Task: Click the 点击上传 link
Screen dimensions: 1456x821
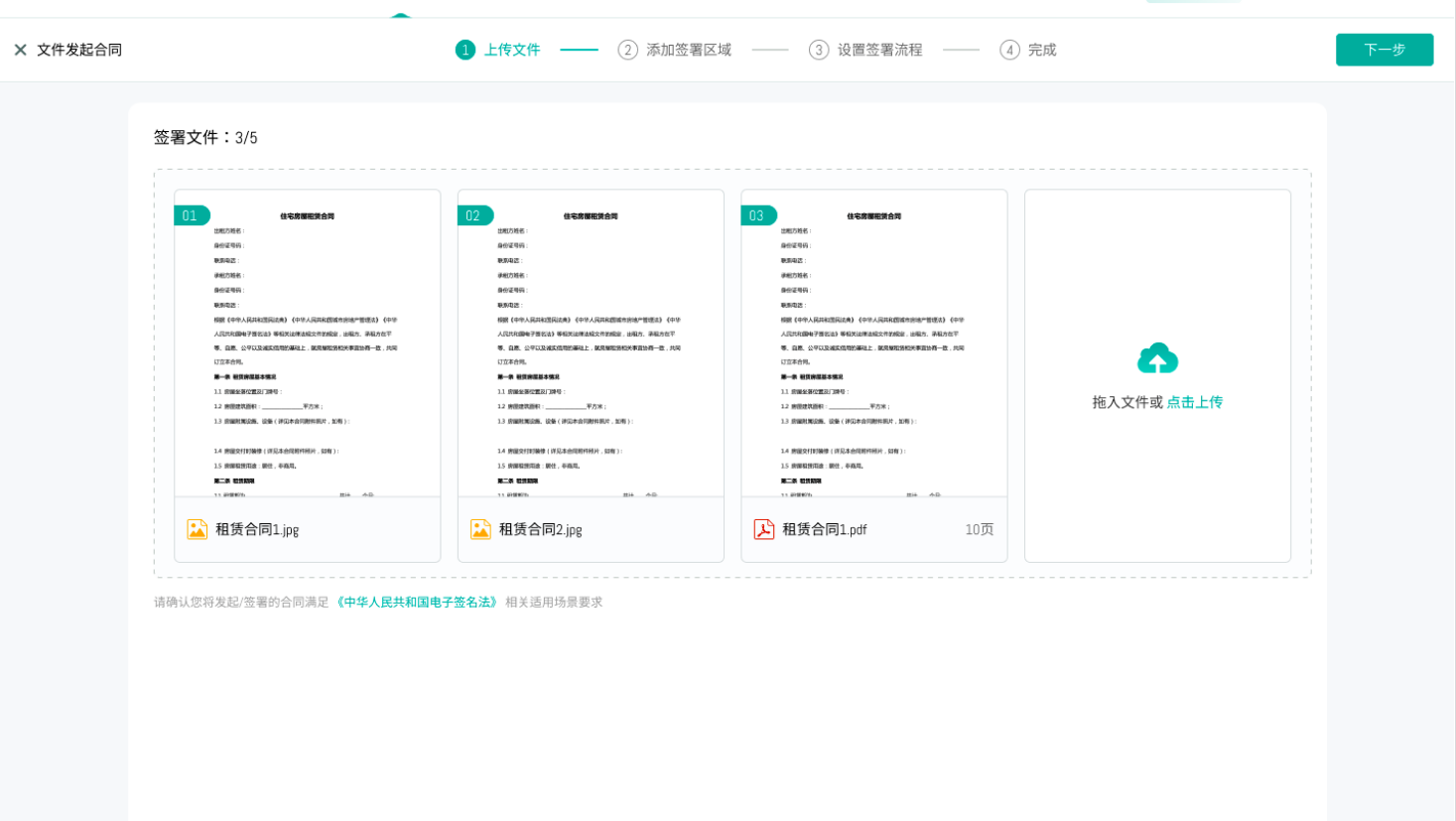Action: tap(1195, 402)
